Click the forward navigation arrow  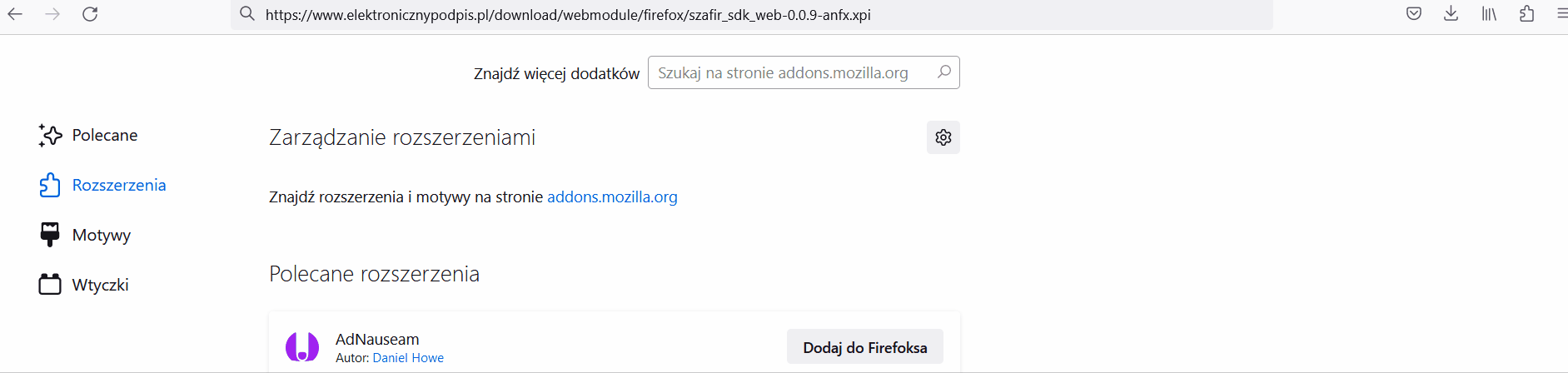52,14
